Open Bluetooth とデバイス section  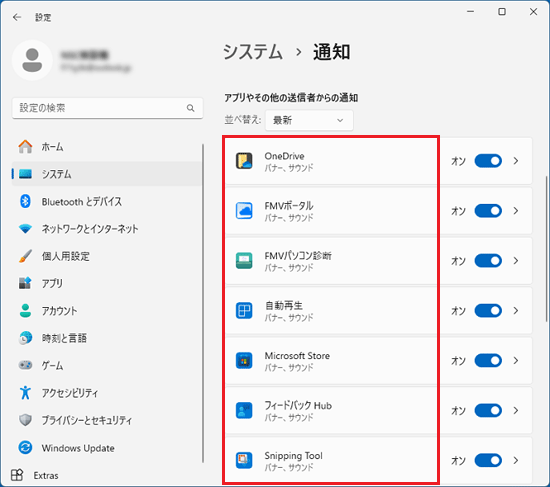tap(107, 201)
